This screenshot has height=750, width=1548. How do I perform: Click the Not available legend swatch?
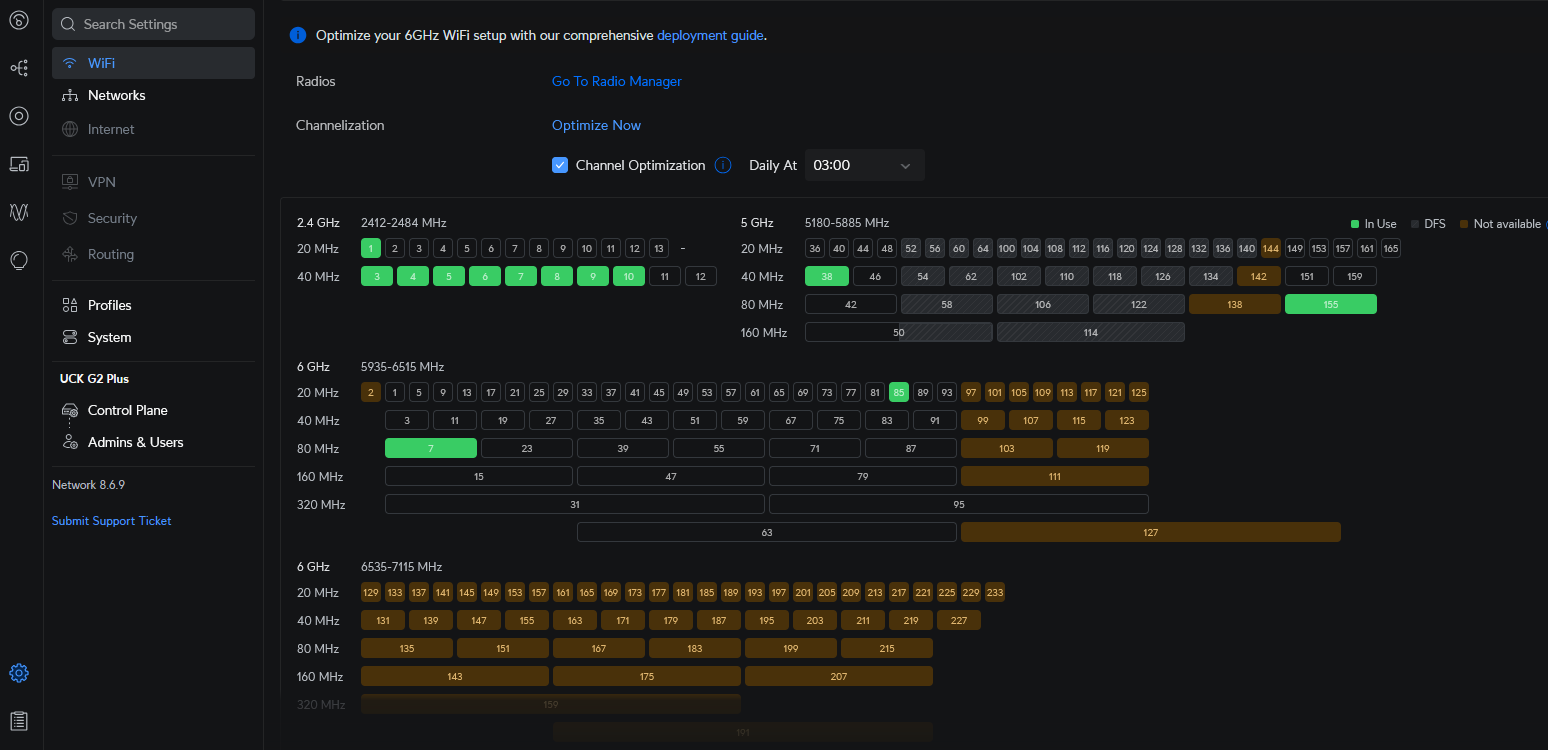pos(1464,224)
